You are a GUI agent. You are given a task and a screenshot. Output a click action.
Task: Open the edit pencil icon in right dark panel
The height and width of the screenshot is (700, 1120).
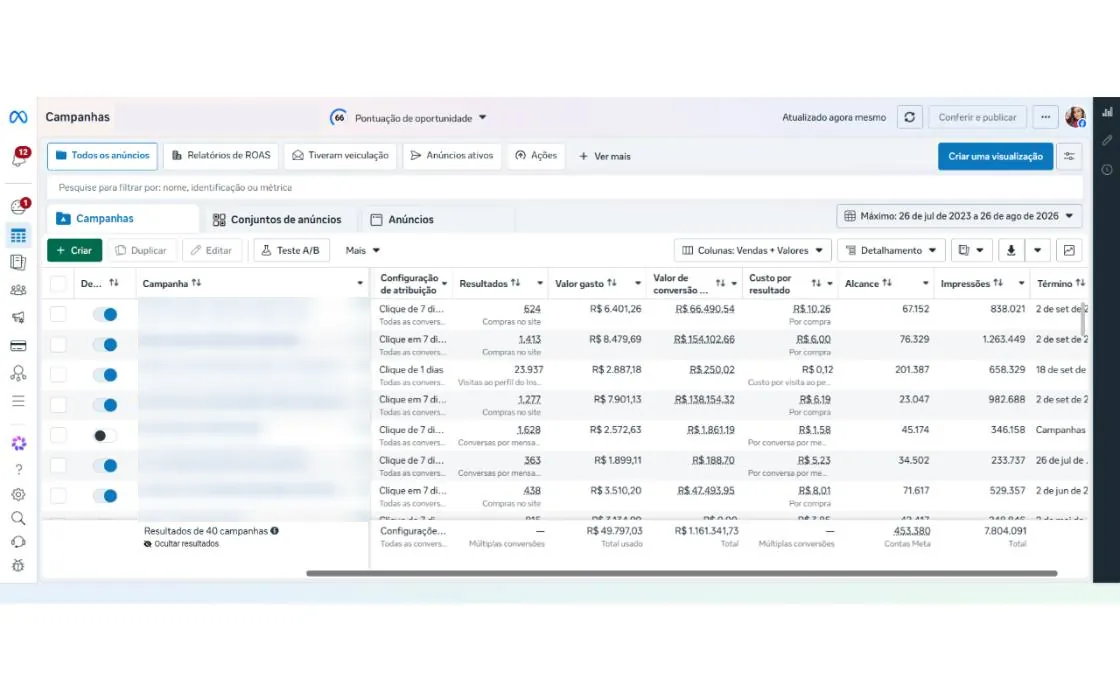1107,141
